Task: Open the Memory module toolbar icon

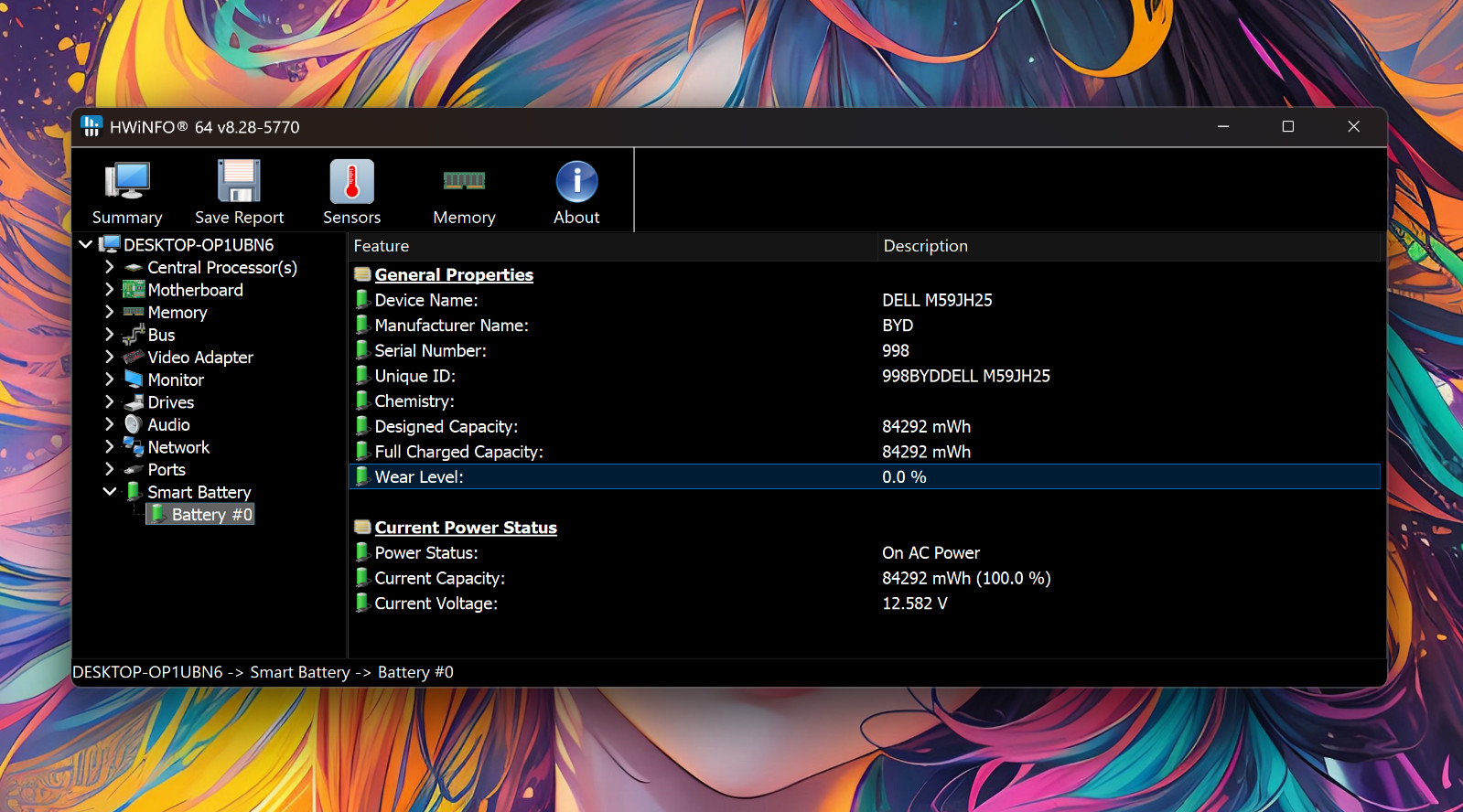Action: (464, 180)
